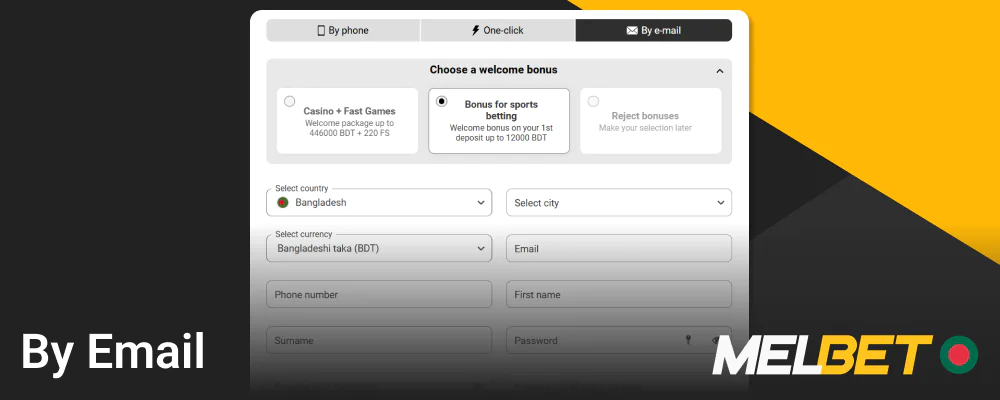Click the Password input field
This screenshot has width=1000, height=400.
pyautogui.click(x=619, y=340)
